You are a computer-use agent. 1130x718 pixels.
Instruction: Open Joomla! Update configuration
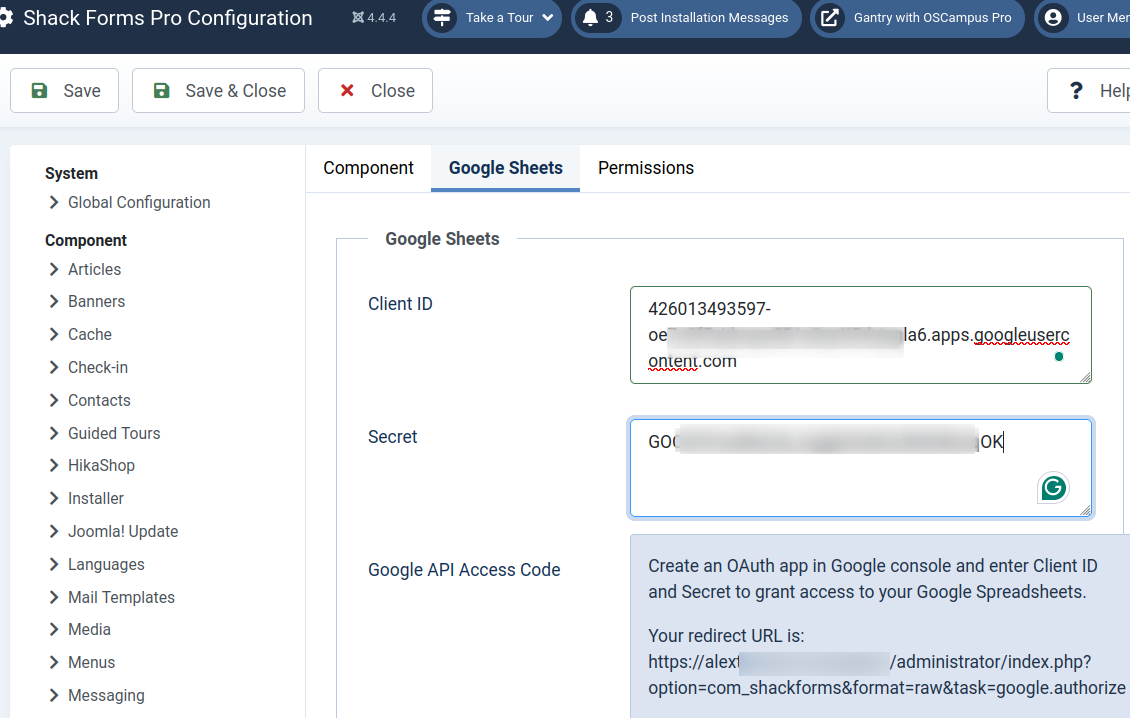coord(123,532)
